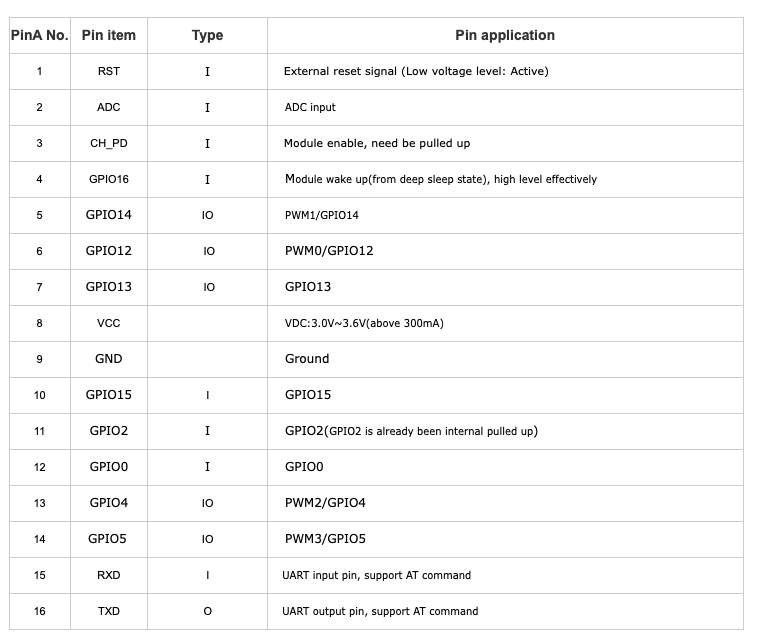This screenshot has width=762, height=642.
Task: Select the RST pin item cell
Action: (108, 71)
